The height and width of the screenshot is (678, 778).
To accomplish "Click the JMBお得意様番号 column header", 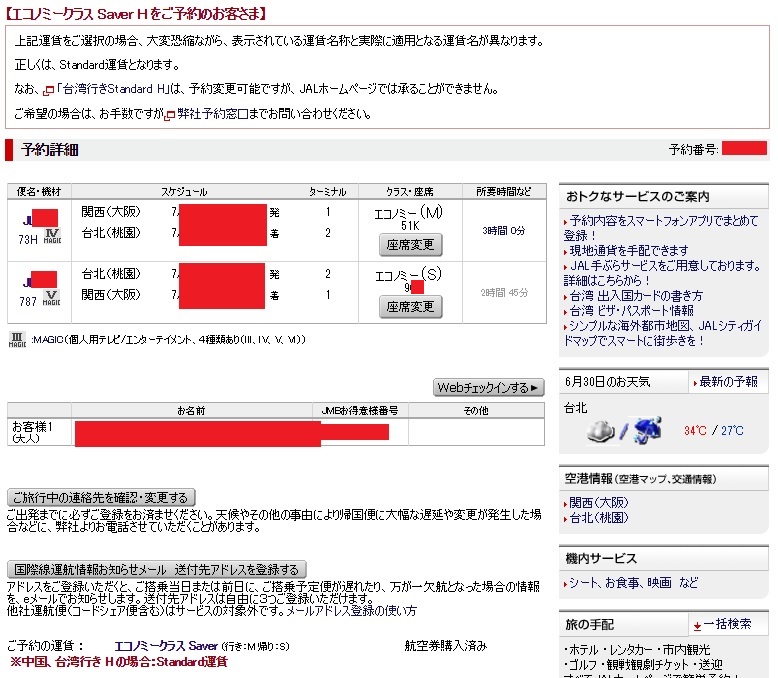I will [x=360, y=410].
